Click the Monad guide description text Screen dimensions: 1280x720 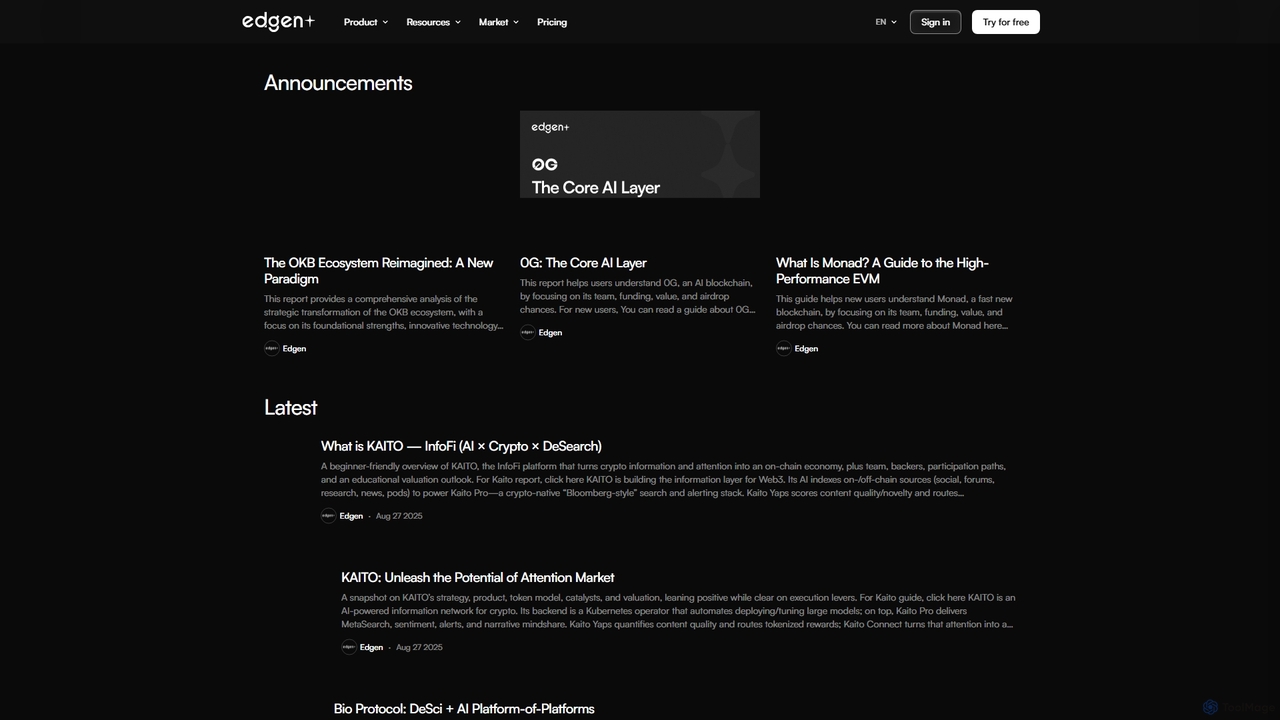click(894, 312)
